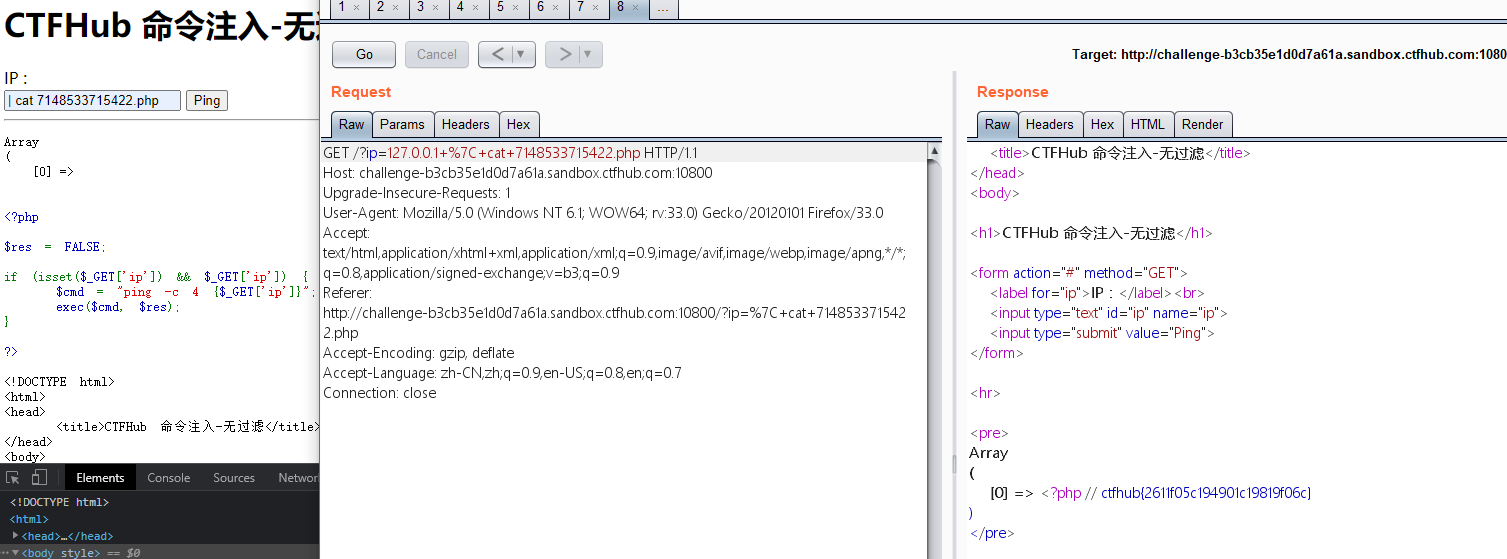The height and width of the screenshot is (559, 1507).
Task: Open the Params tab in Request panel
Action: point(402,124)
